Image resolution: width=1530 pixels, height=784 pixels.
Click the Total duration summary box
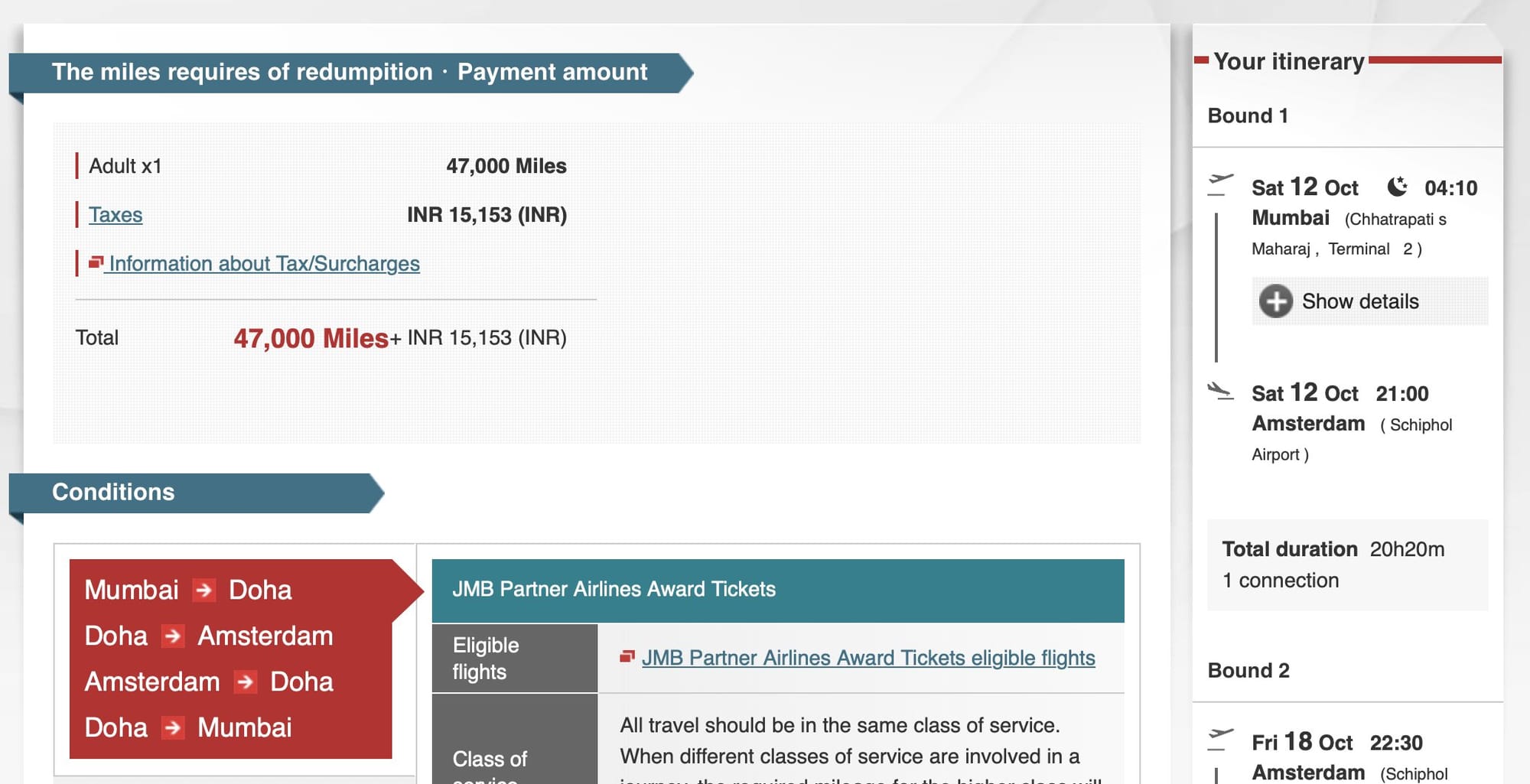tap(1347, 564)
